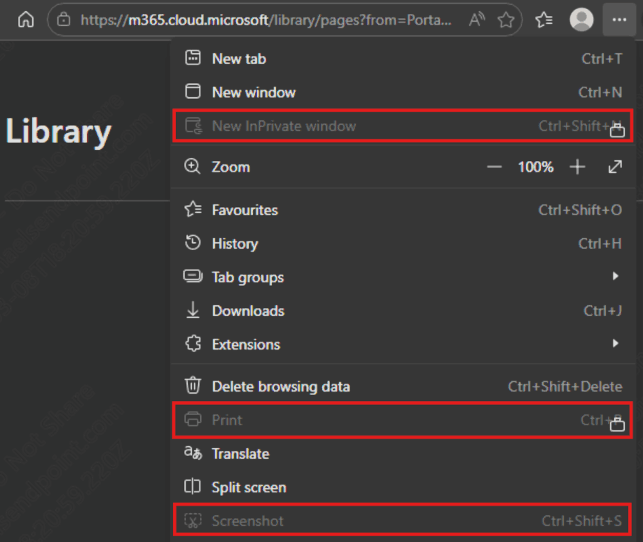Choose New window menu entry
Image resolution: width=643 pixels, height=542 pixels.
pyautogui.click(x=253, y=92)
